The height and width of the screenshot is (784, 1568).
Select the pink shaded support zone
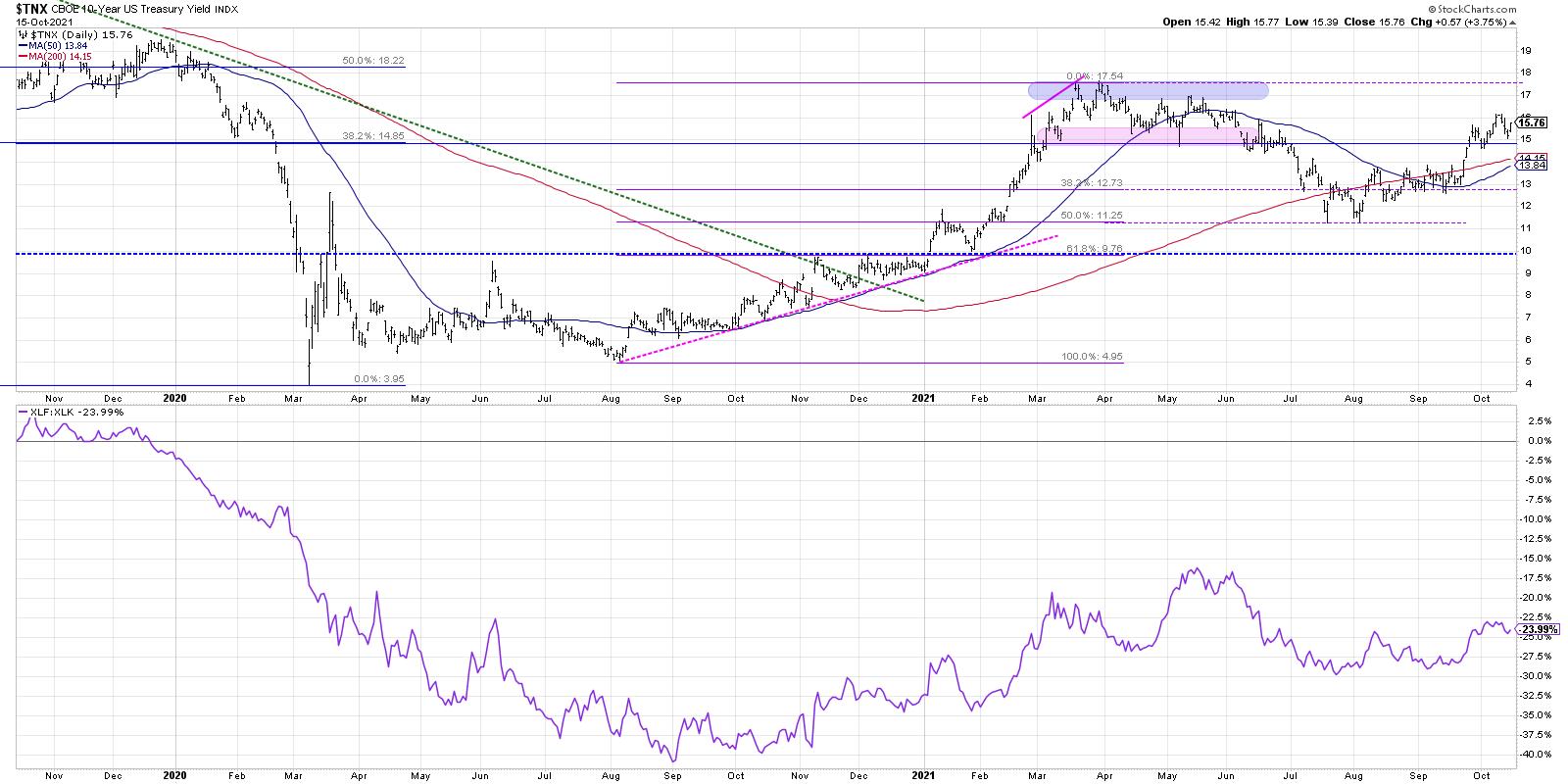tap(1136, 136)
